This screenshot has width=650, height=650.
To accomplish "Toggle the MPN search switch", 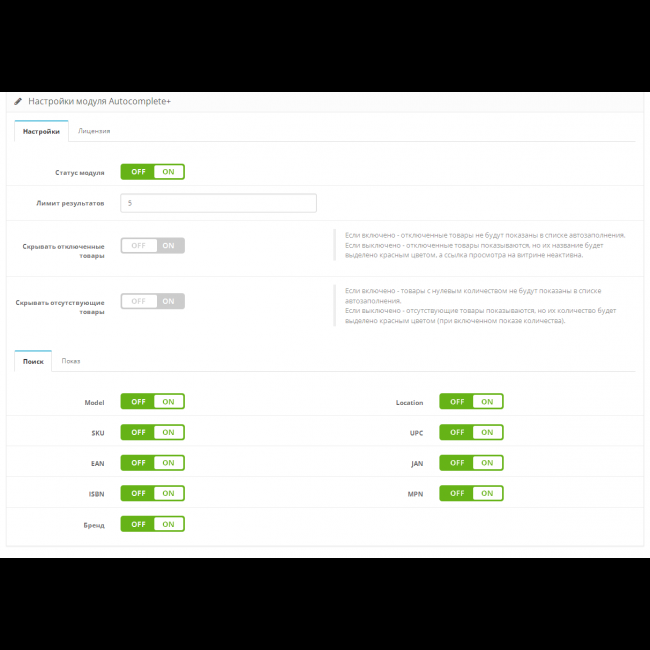I will pos(471,493).
